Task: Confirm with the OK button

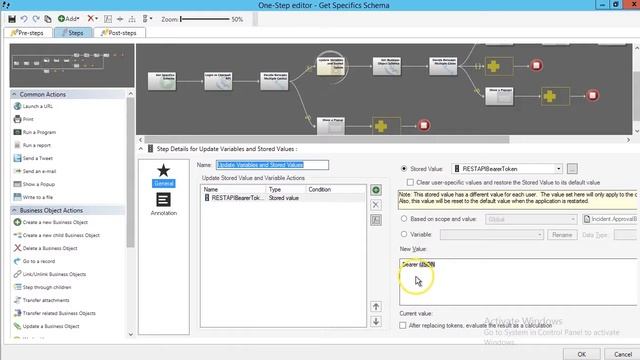Action: [582, 354]
